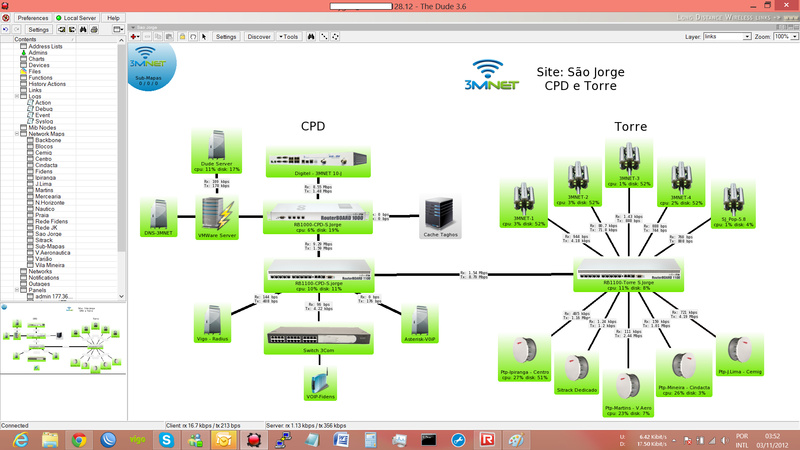This screenshot has height=450, width=800.
Task: Select the DNS-3MNET device
Action: [159, 217]
